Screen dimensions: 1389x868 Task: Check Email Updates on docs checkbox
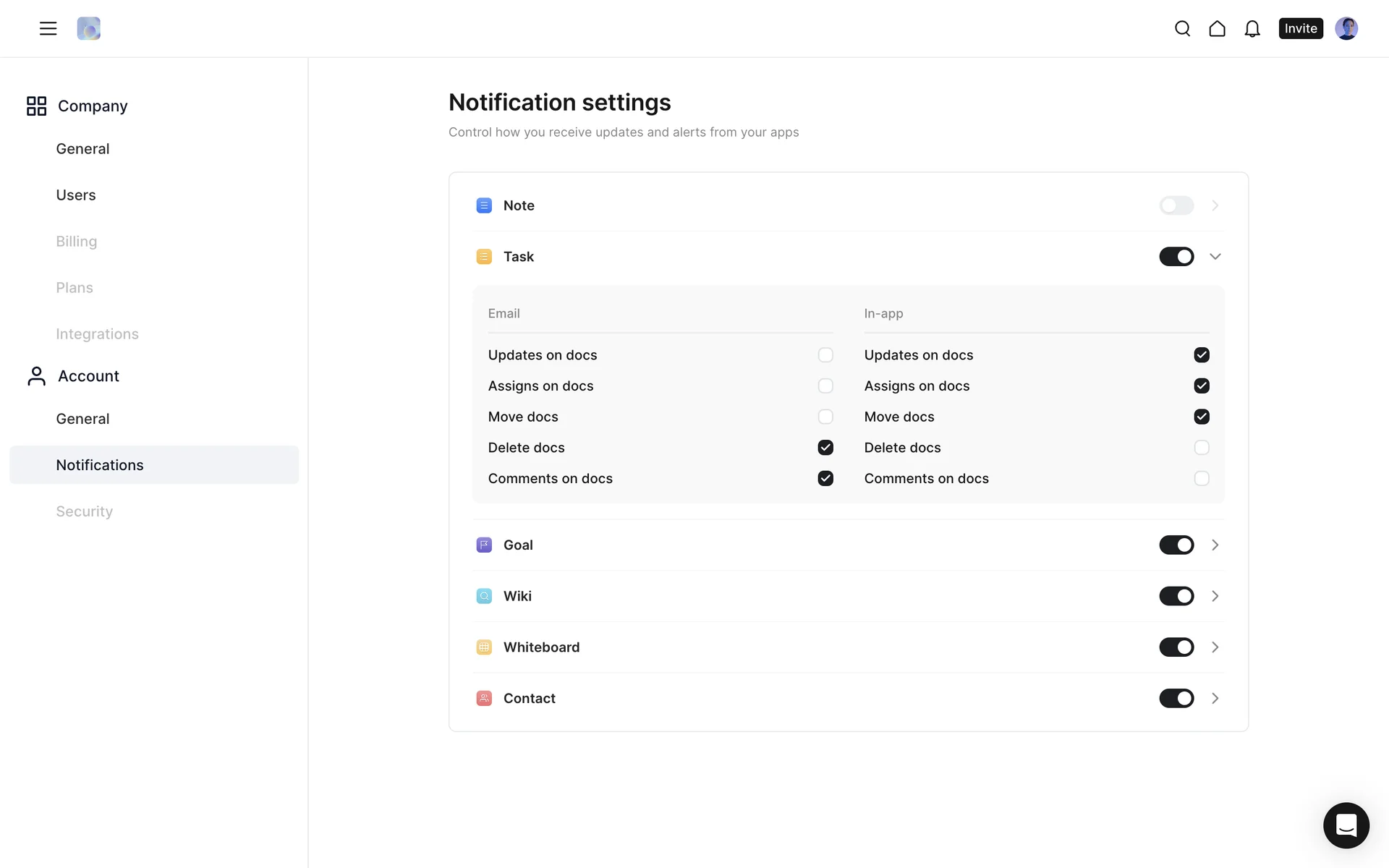[x=825, y=355]
